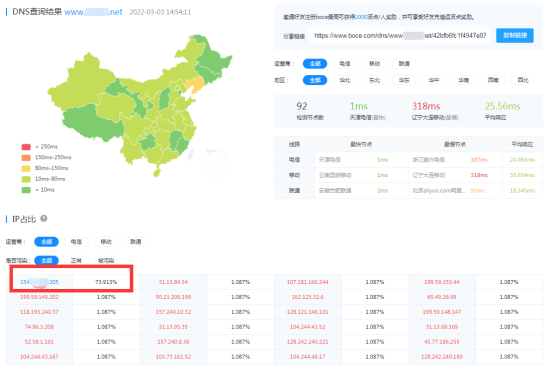Select 全部 in IP占比 运营商 filter

point(47,242)
